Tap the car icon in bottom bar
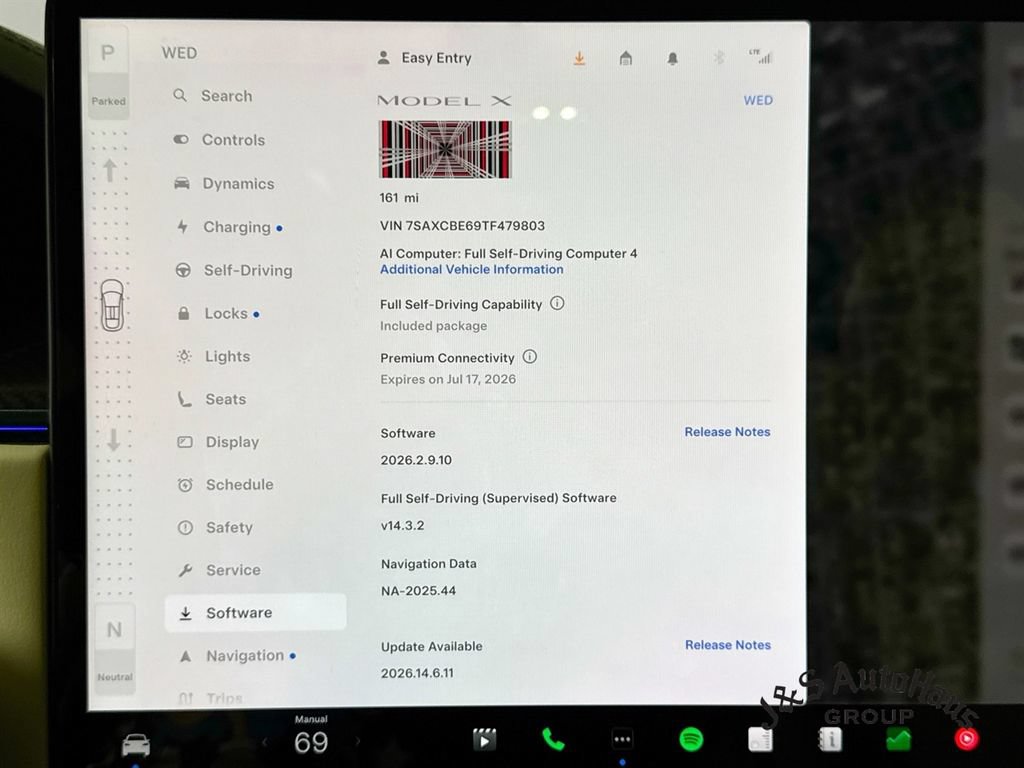1024x768 pixels. [136, 744]
